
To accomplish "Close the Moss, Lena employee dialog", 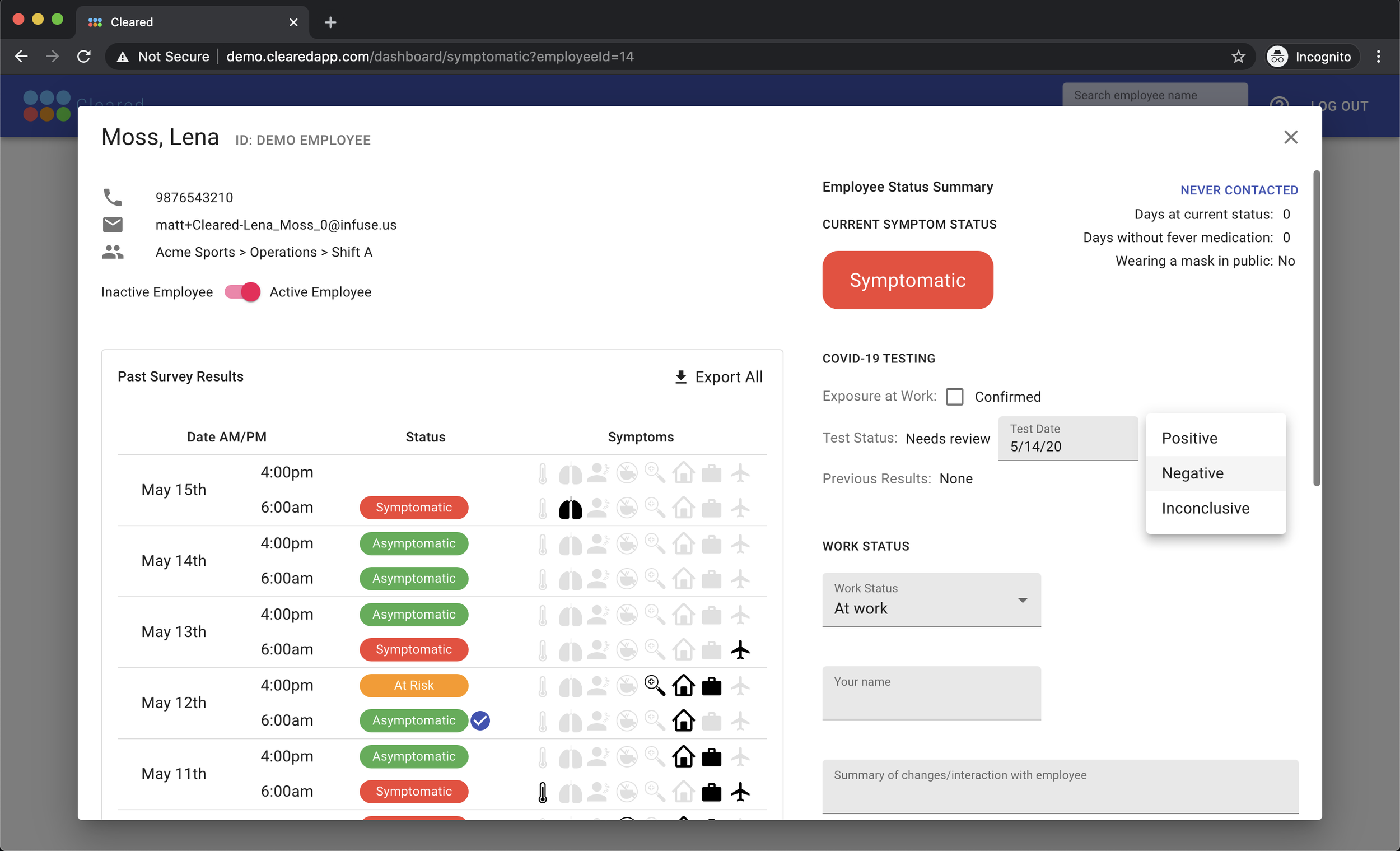I will (1290, 137).
